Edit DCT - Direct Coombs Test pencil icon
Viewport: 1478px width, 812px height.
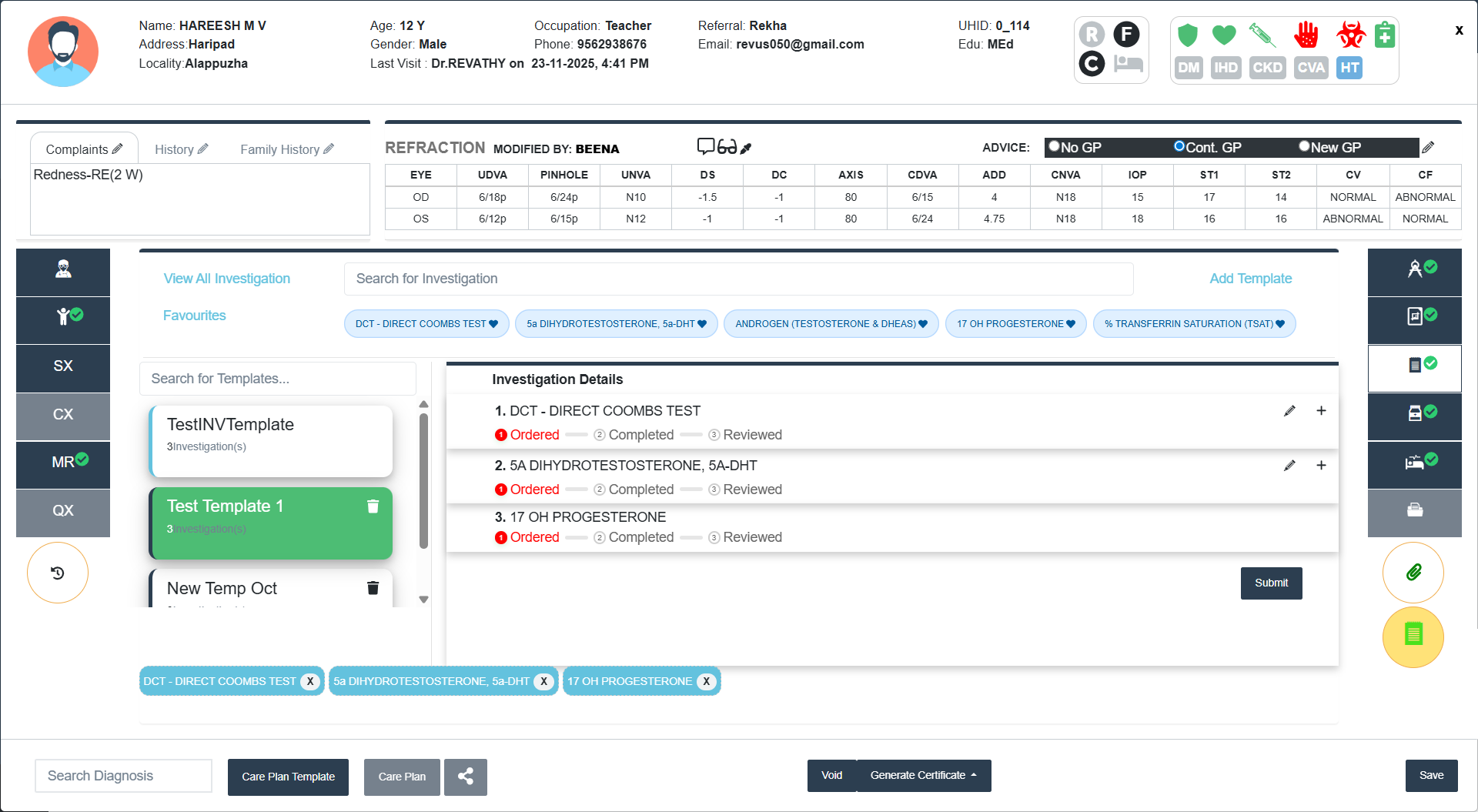click(1289, 411)
